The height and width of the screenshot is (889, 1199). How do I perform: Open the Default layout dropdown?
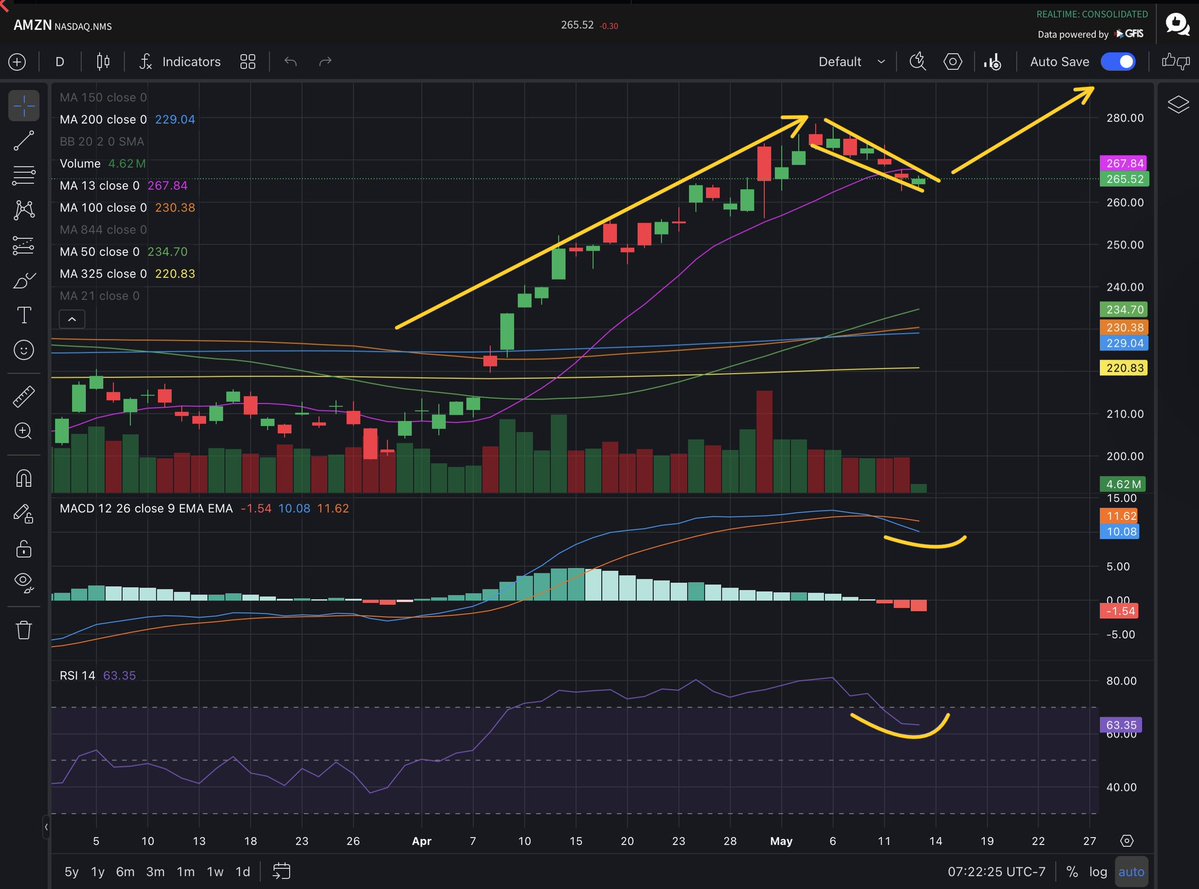(x=851, y=62)
